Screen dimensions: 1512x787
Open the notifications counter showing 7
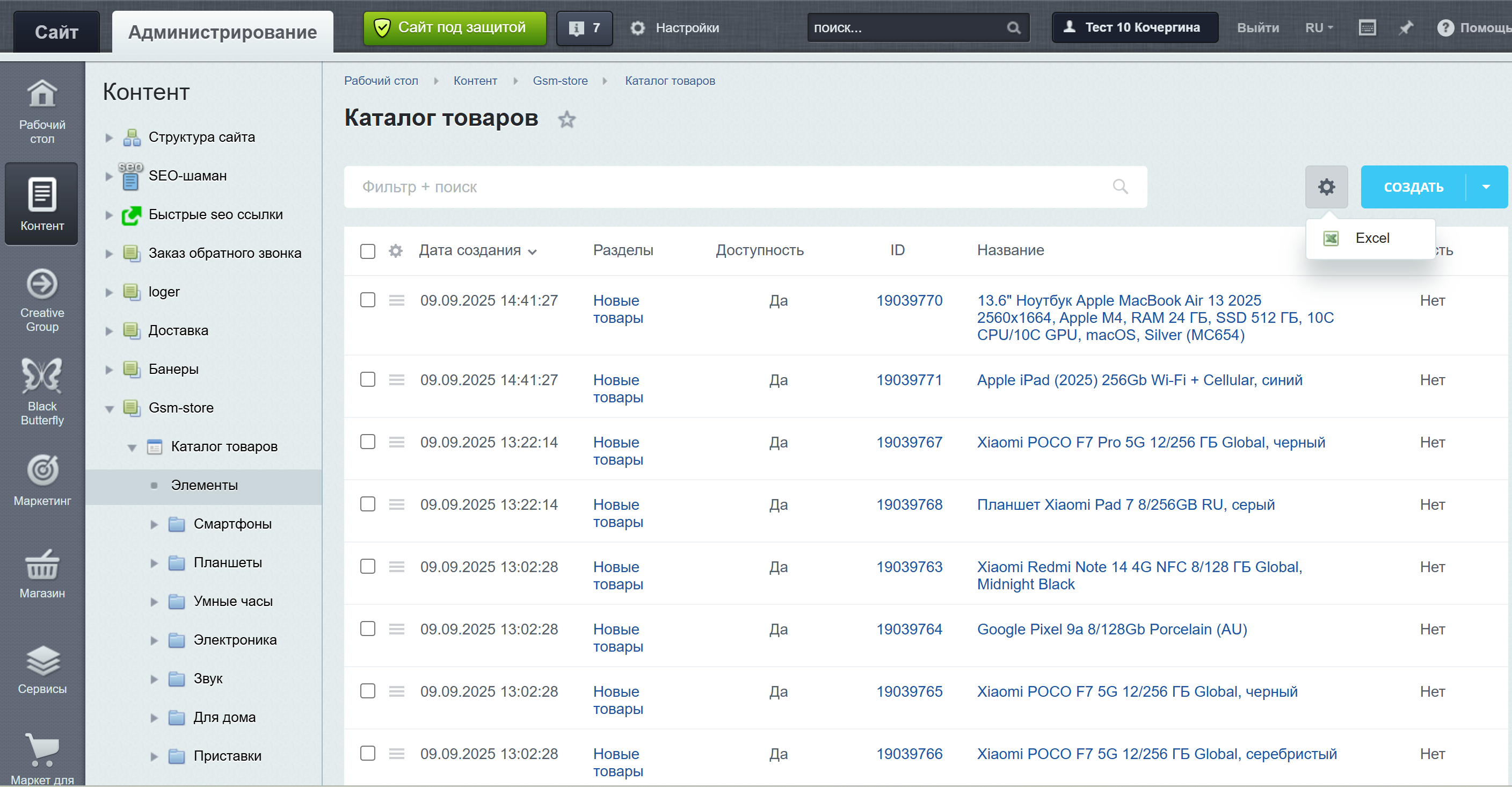584,27
